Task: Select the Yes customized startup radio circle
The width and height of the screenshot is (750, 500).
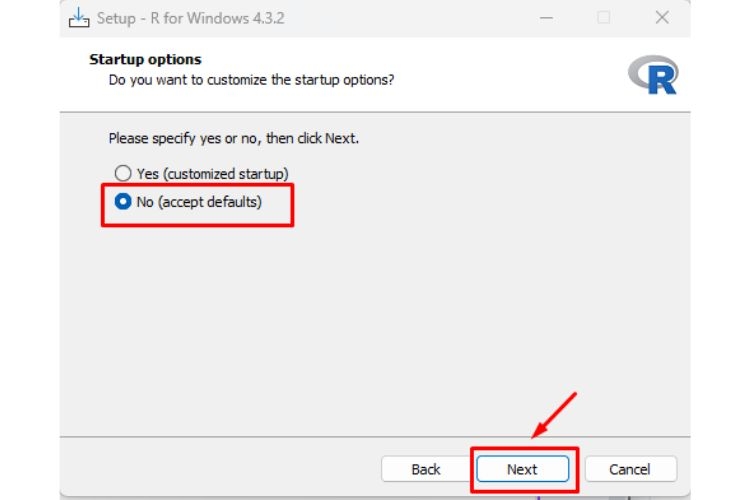Action: 123,173
